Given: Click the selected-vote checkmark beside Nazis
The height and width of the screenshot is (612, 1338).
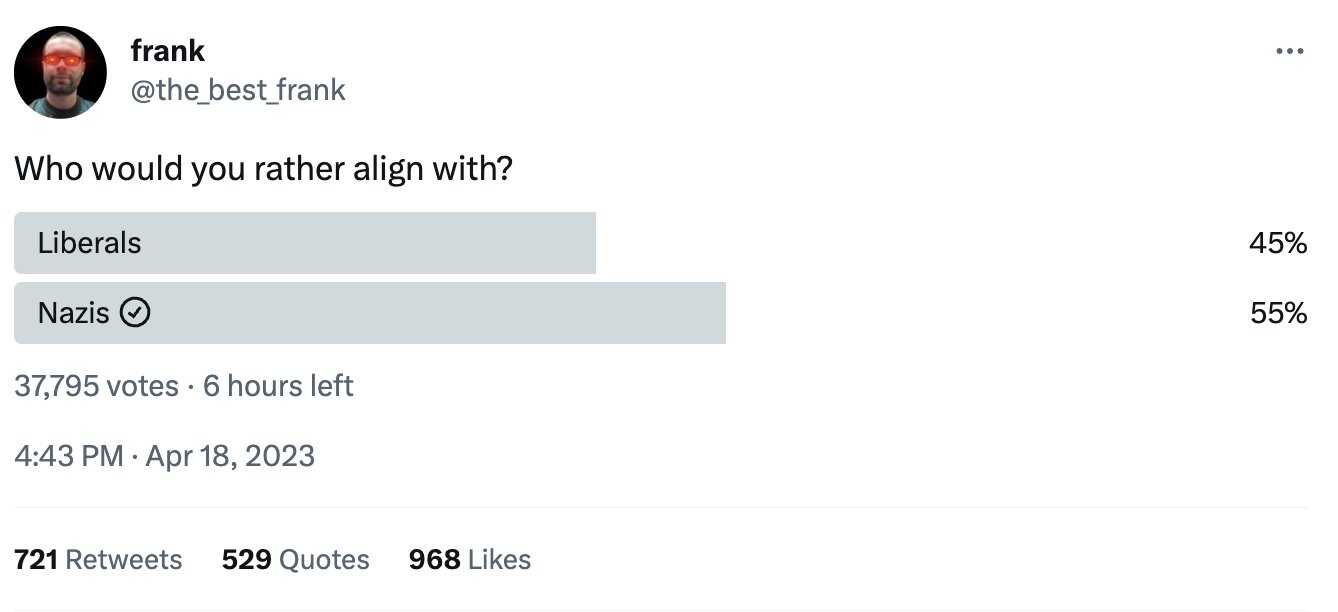Looking at the screenshot, I should point(135,314).
